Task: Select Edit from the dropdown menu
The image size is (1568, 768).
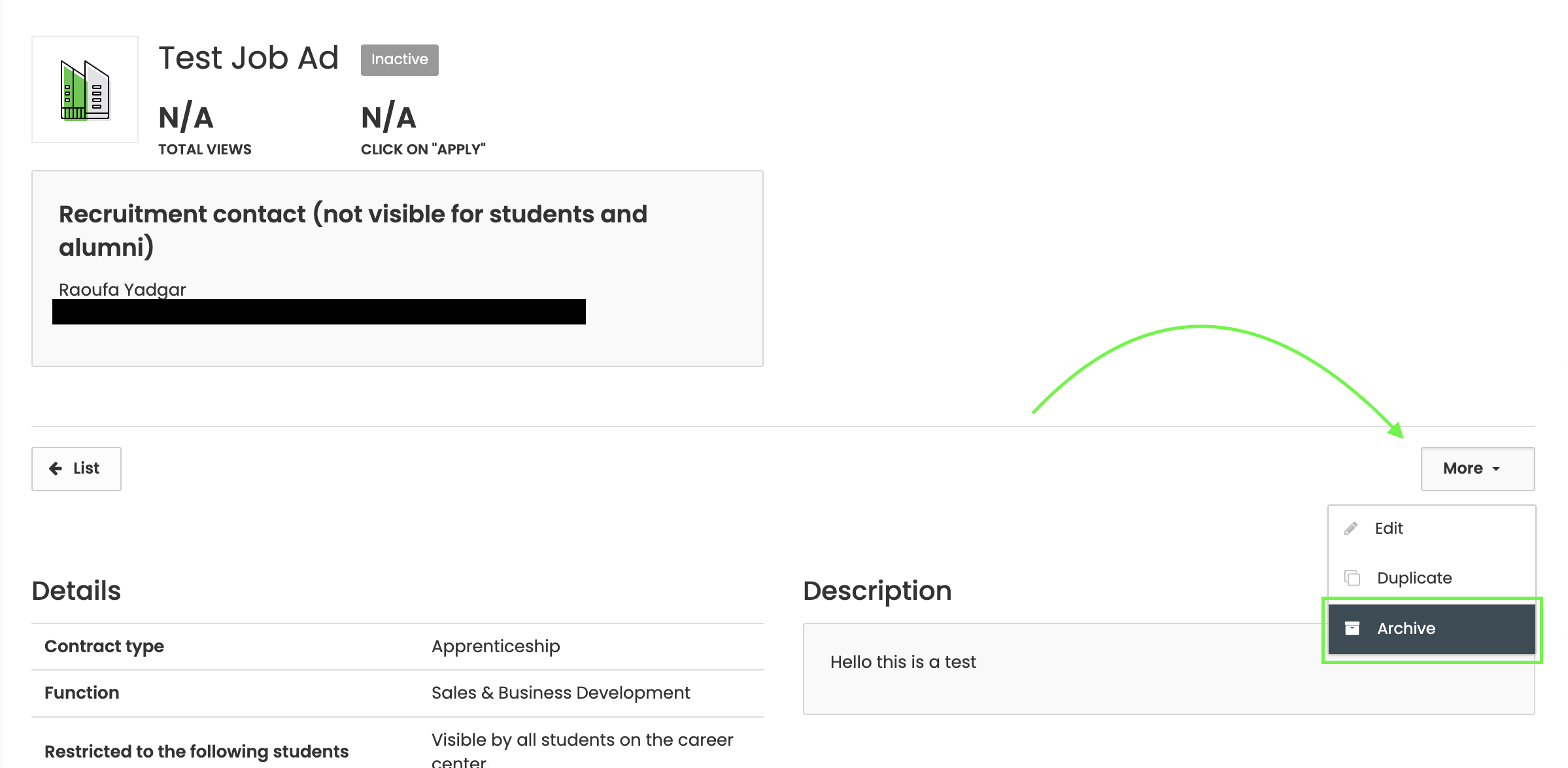Action: coord(1389,529)
